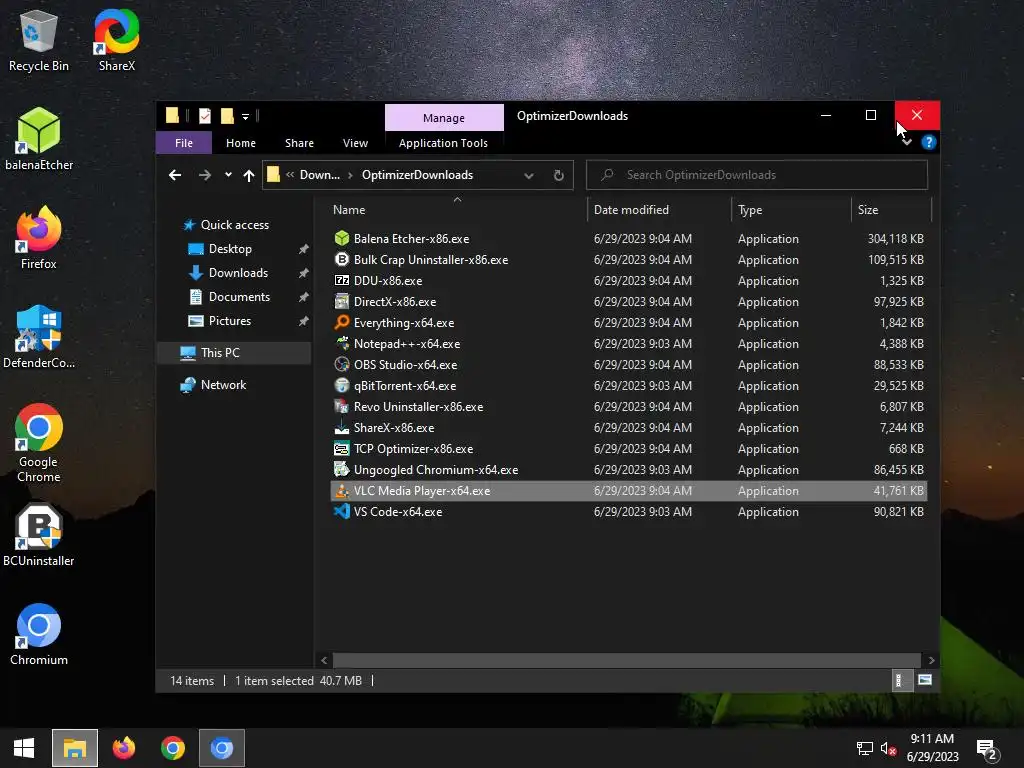Open Customize Quick Access Toolbar dropdown
1024x768 pixels.
(246, 117)
